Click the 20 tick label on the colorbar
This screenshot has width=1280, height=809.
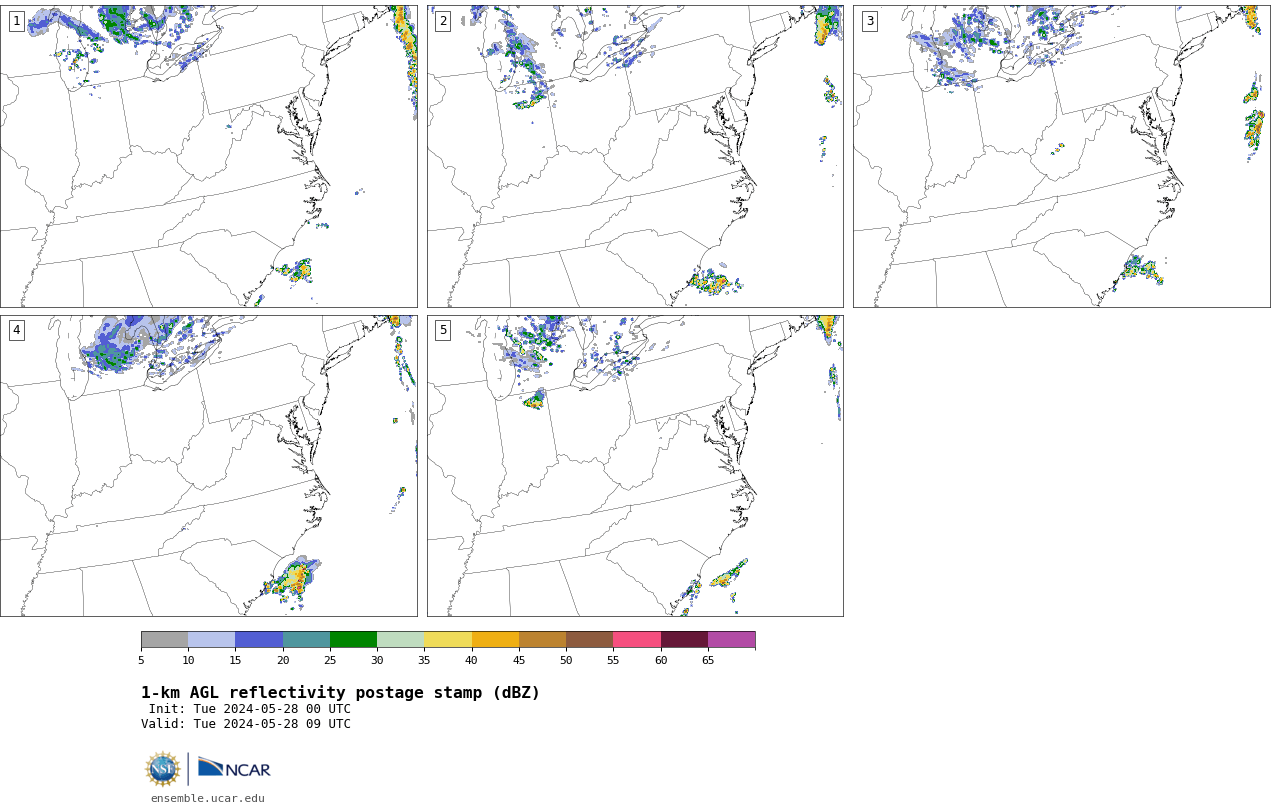283,660
